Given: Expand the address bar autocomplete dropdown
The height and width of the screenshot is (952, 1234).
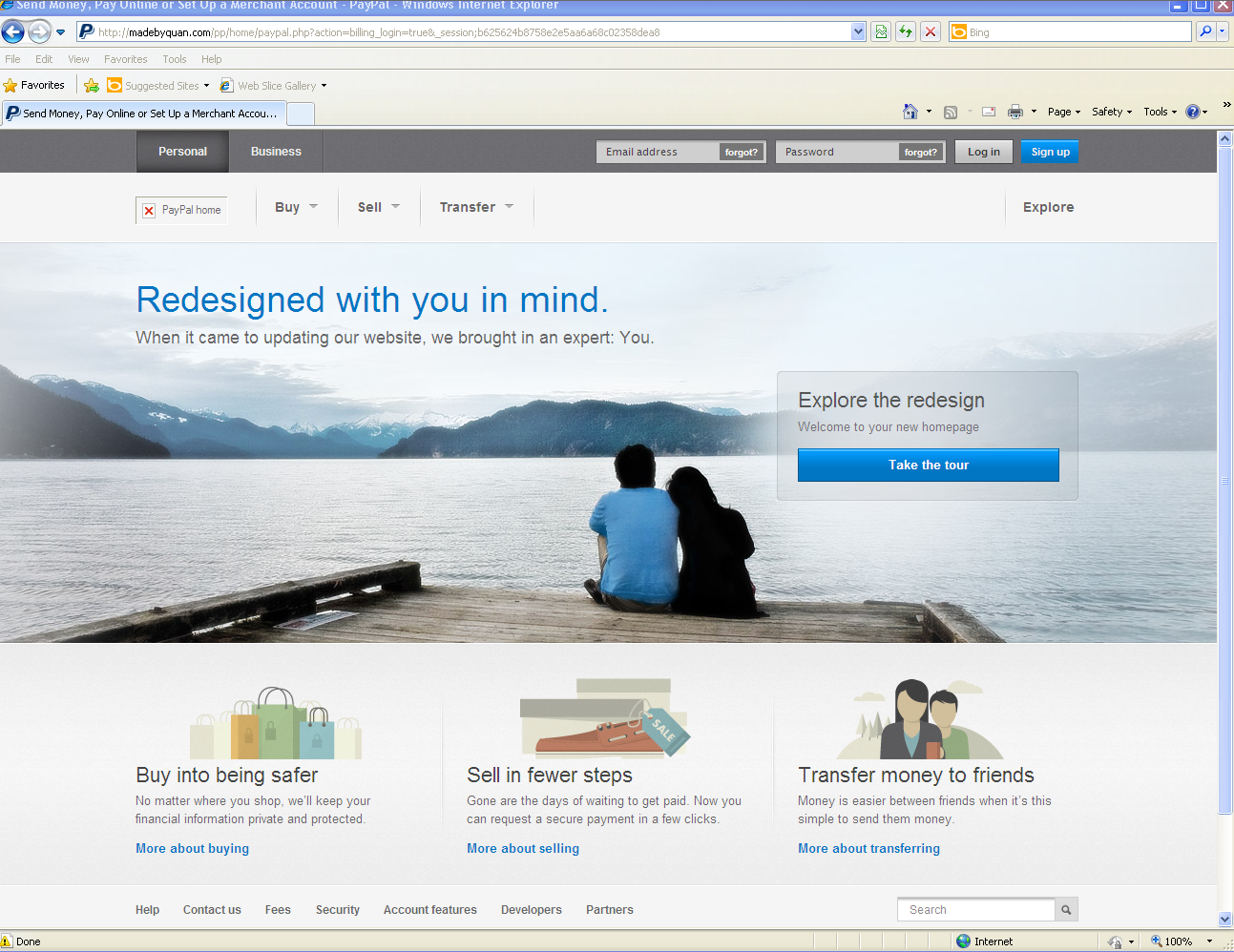Looking at the screenshot, I should [858, 31].
